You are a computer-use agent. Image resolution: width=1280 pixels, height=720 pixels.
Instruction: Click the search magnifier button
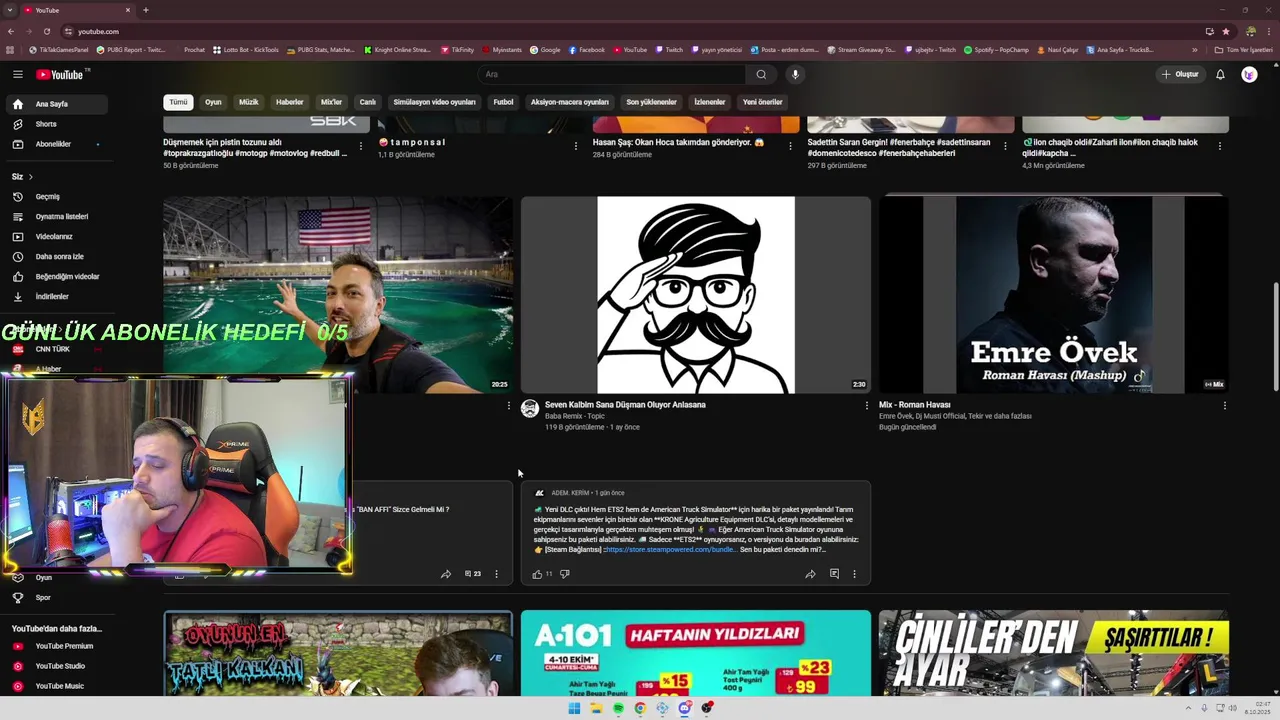click(761, 74)
